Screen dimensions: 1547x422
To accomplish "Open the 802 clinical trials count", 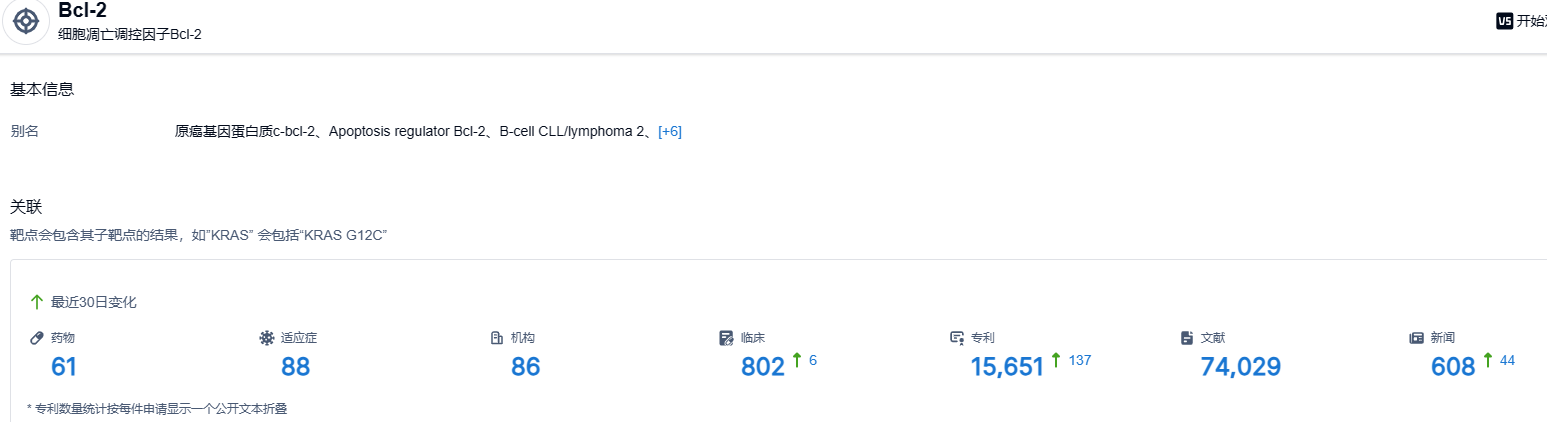I will [x=762, y=367].
